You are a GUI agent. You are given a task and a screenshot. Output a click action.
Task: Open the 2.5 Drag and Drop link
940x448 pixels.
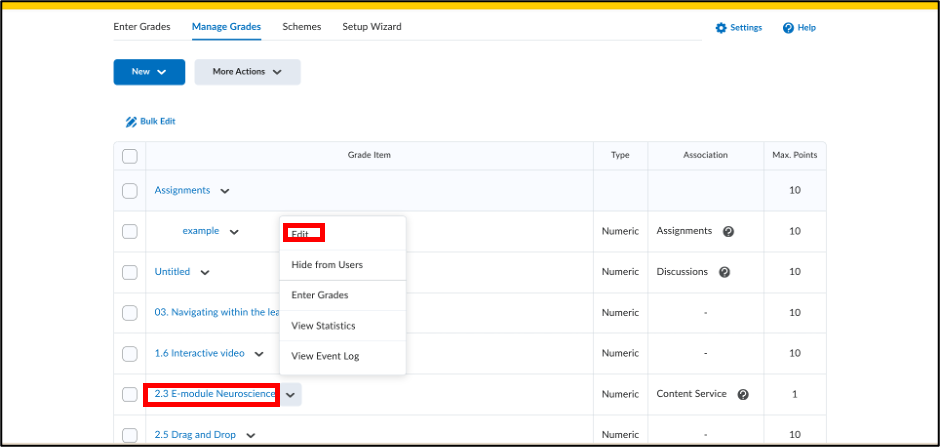[x=194, y=435]
